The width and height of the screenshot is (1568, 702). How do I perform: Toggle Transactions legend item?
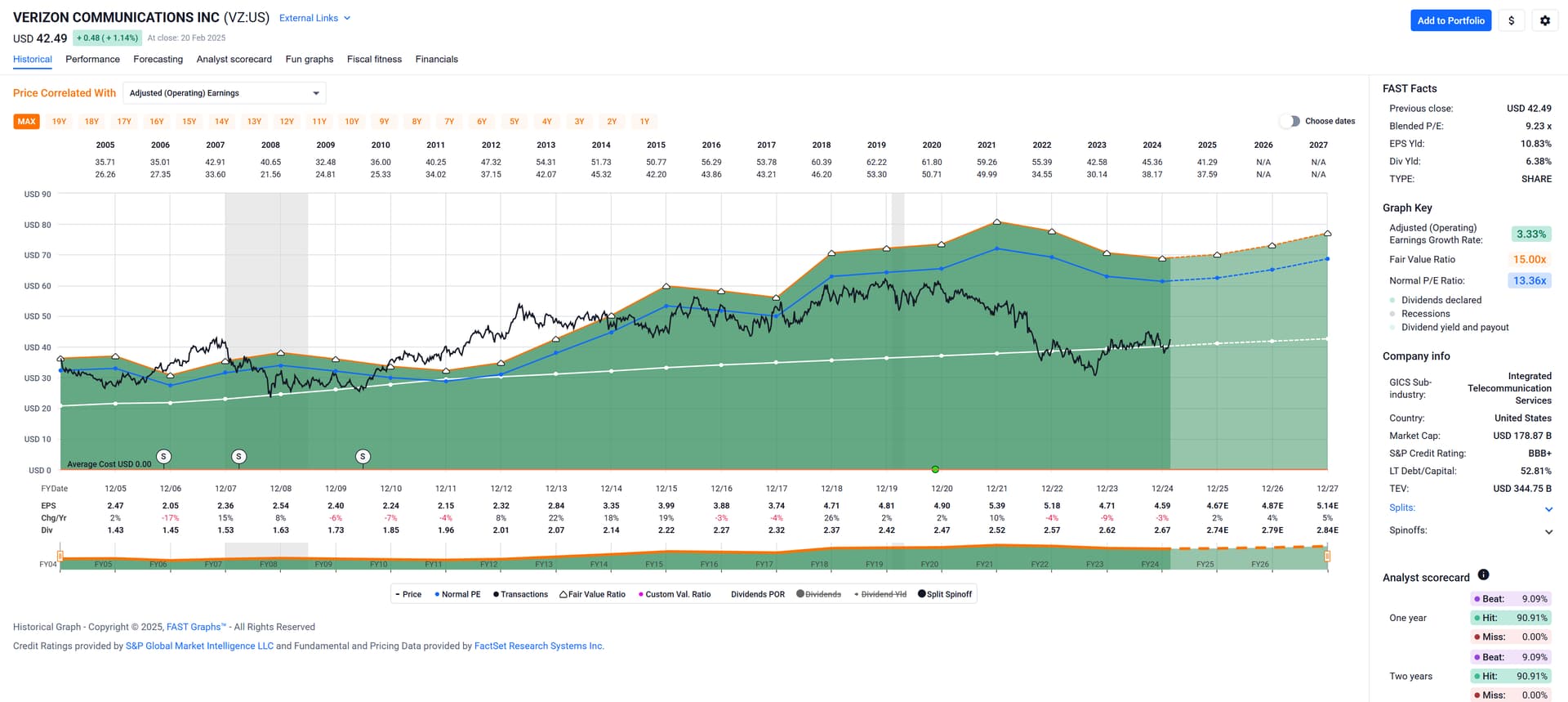pos(520,594)
